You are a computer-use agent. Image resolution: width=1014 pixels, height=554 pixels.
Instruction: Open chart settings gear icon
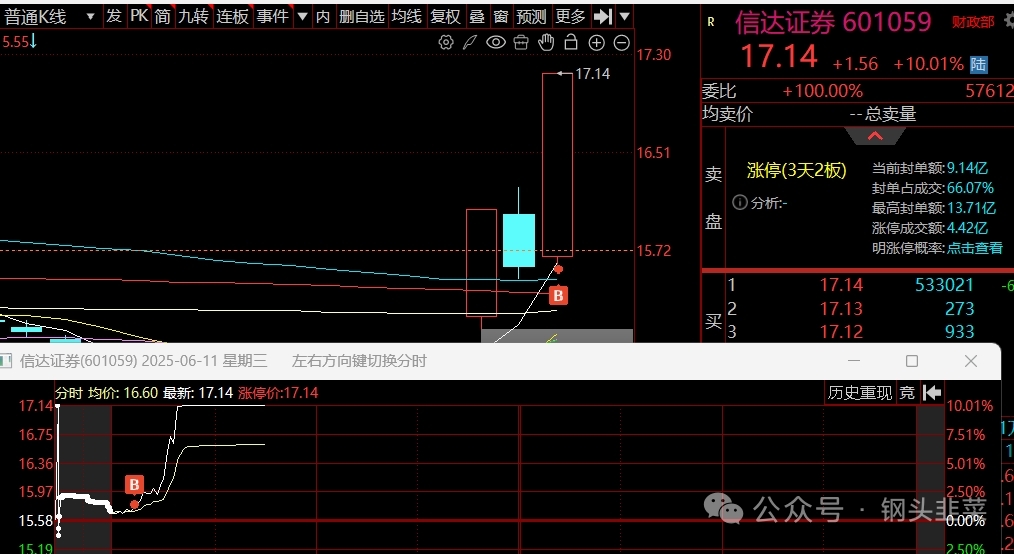click(x=446, y=43)
